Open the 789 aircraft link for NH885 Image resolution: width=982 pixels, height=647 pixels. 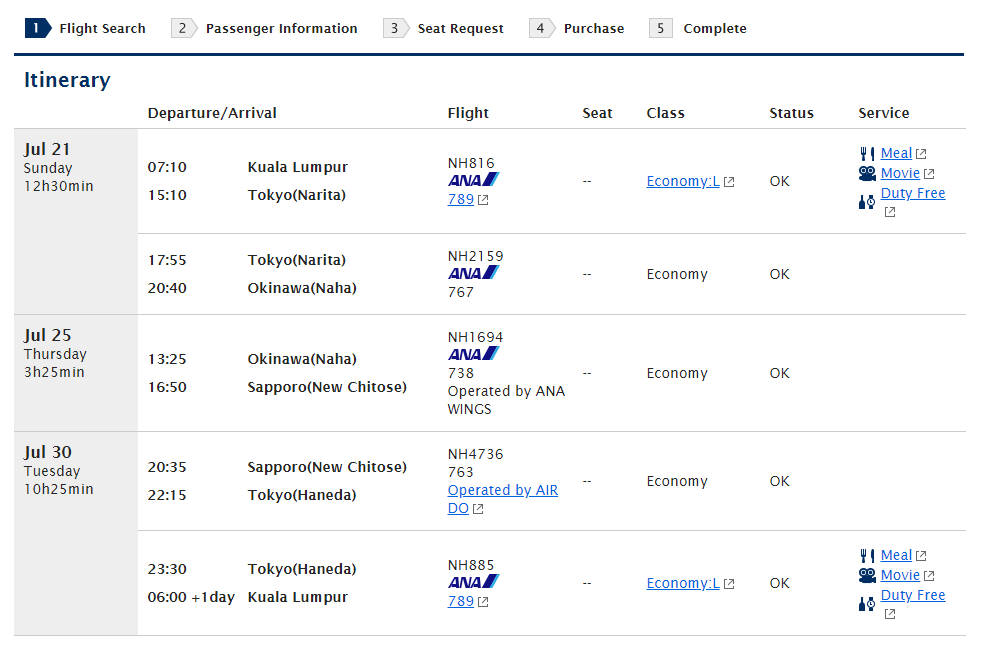tap(460, 601)
